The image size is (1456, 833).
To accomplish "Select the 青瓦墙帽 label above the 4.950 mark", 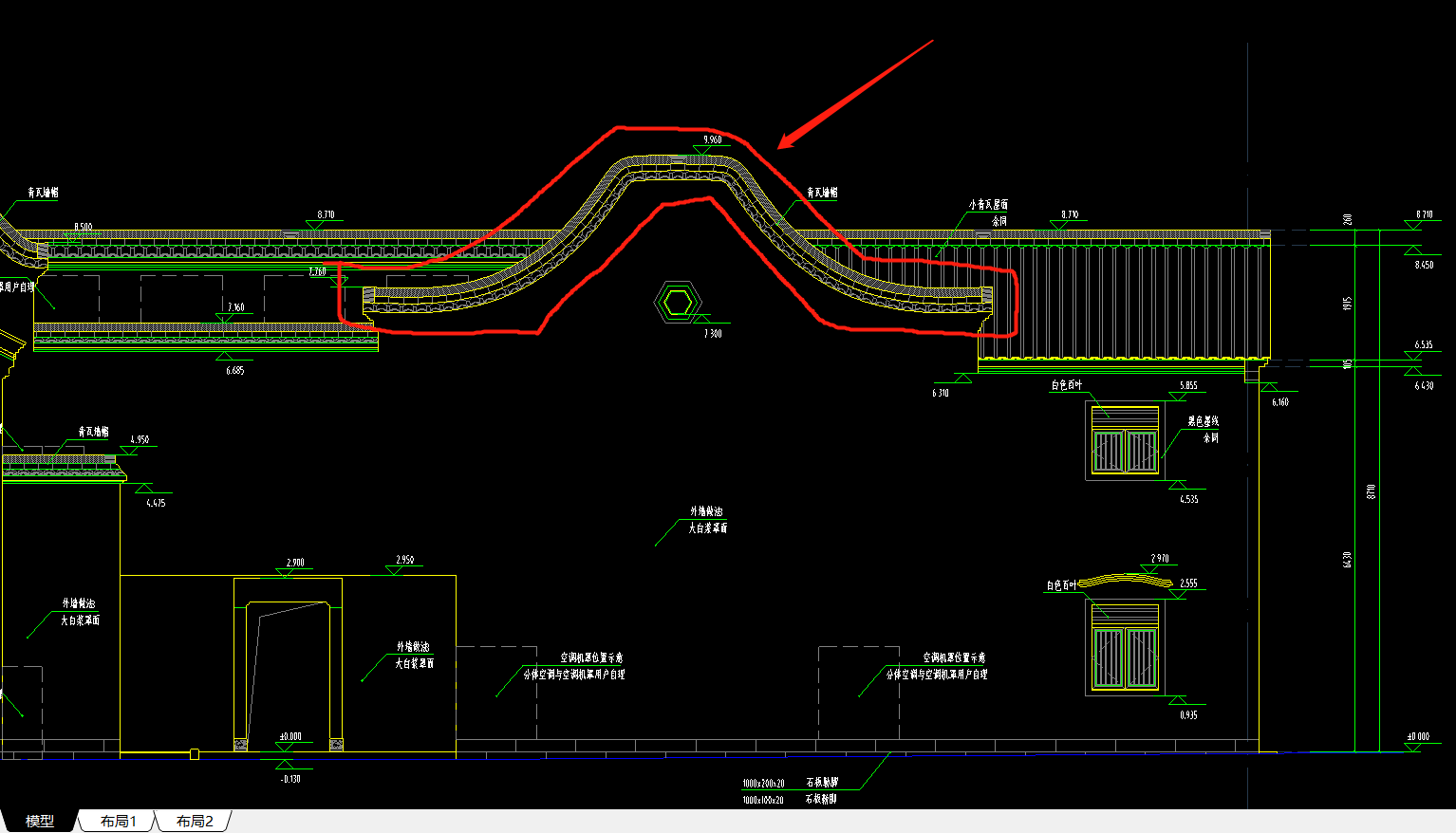I will tap(93, 432).
